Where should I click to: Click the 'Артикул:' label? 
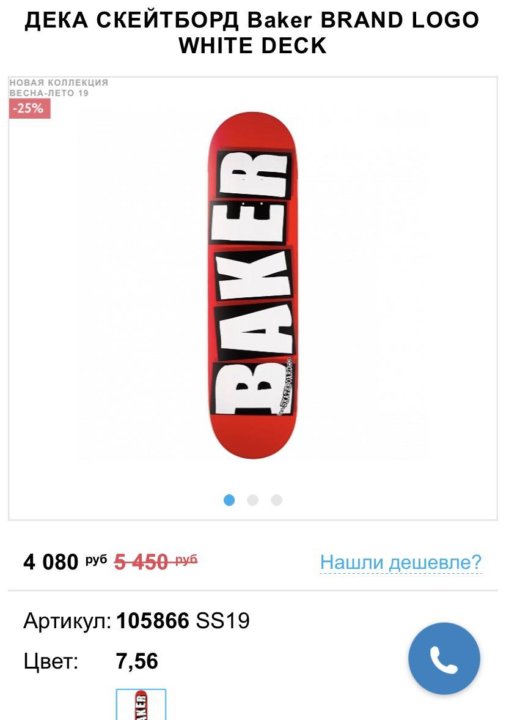[67, 621]
